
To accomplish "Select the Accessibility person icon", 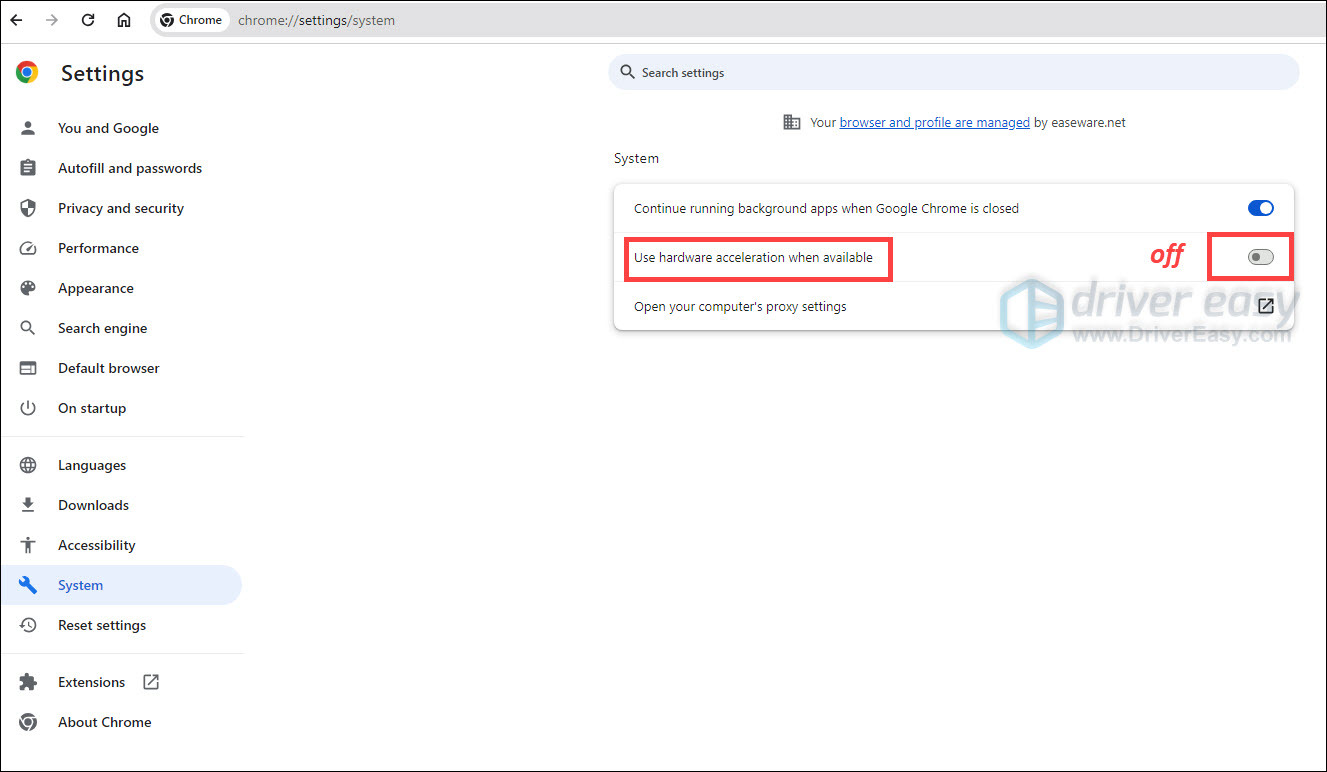I will click(29, 545).
